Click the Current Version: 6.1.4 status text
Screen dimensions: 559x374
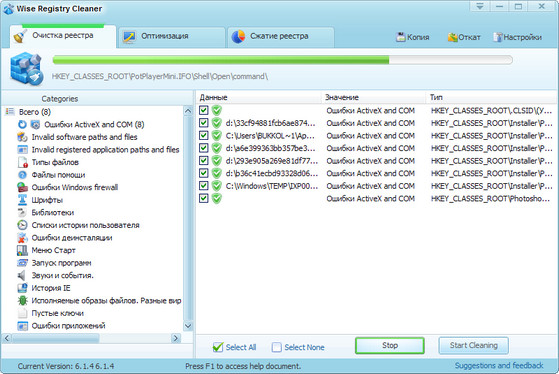coord(66,366)
